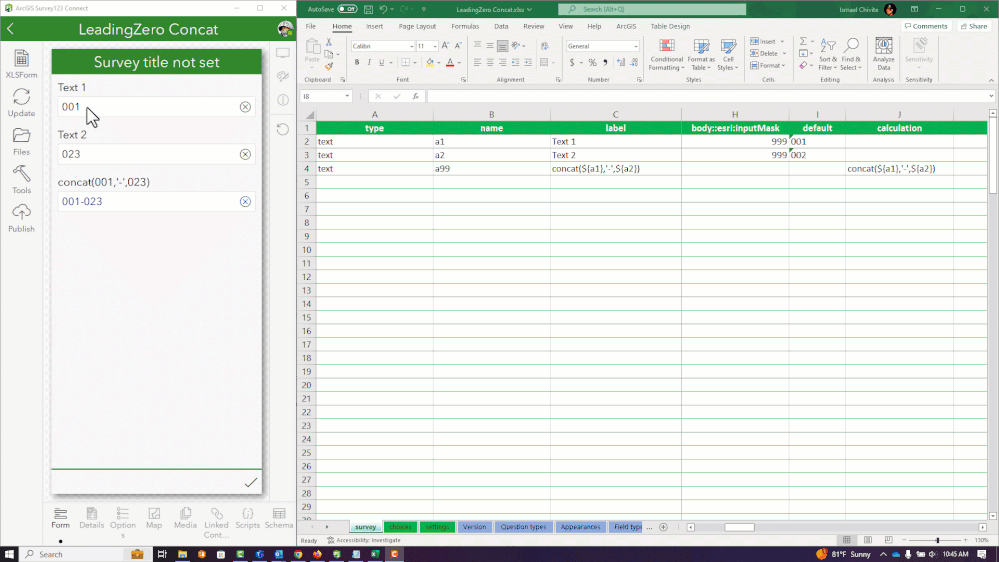
Task: Submit survey with the checkmark button
Action: 250,482
